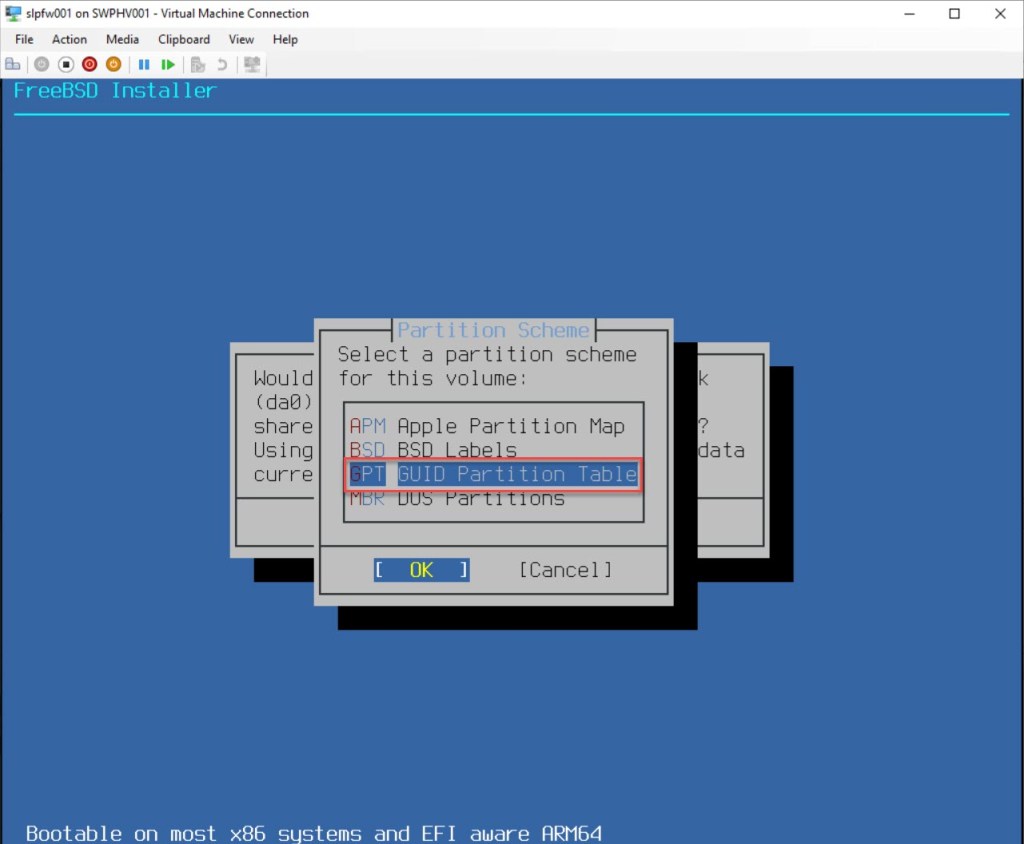Open the Media menu
Viewport: 1024px width, 844px height.
pyautogui.click(x=122, y=39)
